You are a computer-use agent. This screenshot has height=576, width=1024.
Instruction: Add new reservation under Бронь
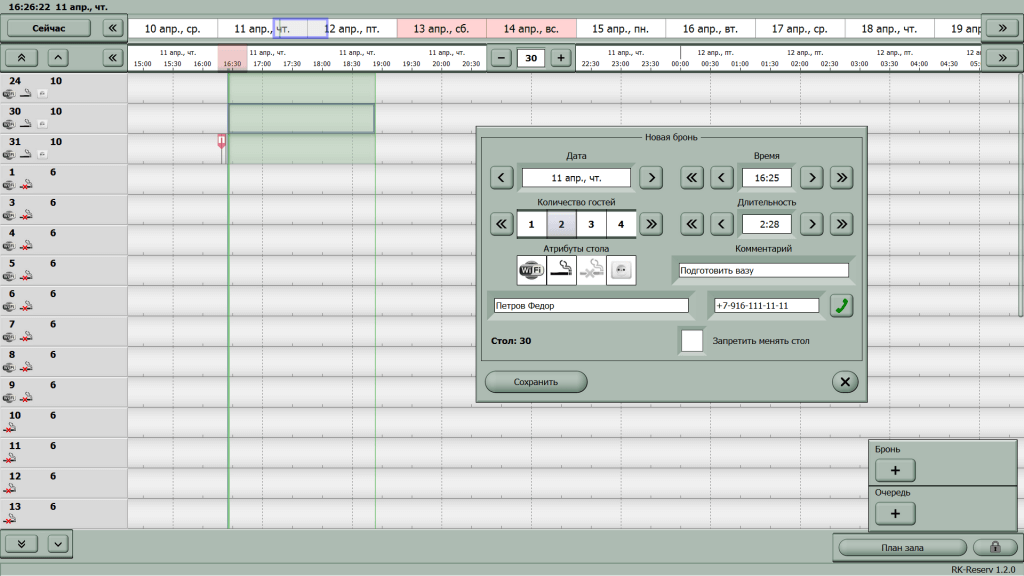(895, 470)
